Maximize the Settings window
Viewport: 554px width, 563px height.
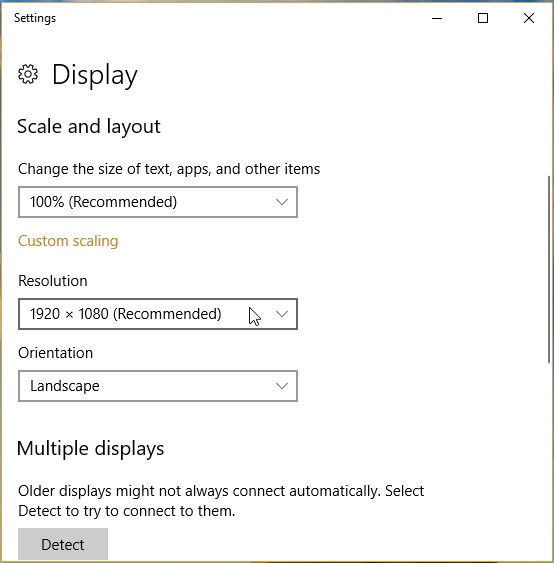[x=483, y=18]
